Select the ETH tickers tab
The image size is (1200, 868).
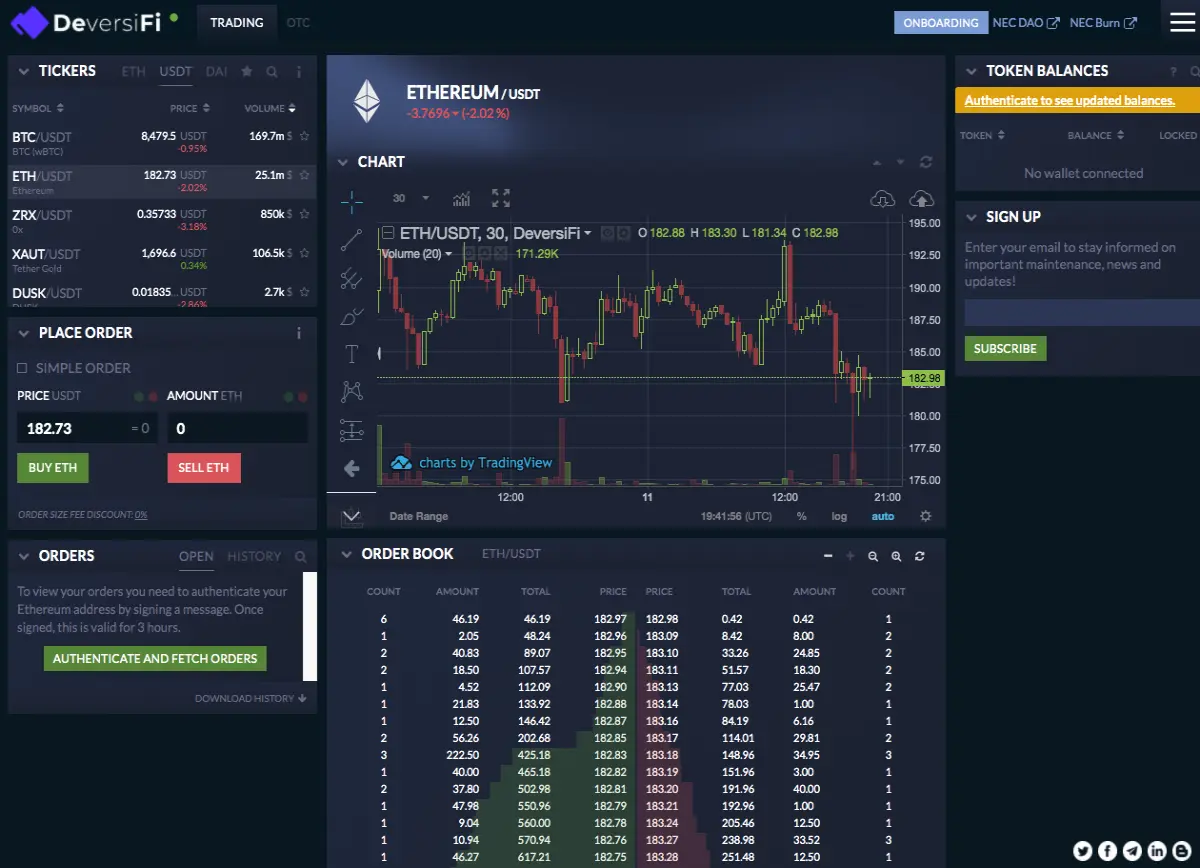(133, 72)
